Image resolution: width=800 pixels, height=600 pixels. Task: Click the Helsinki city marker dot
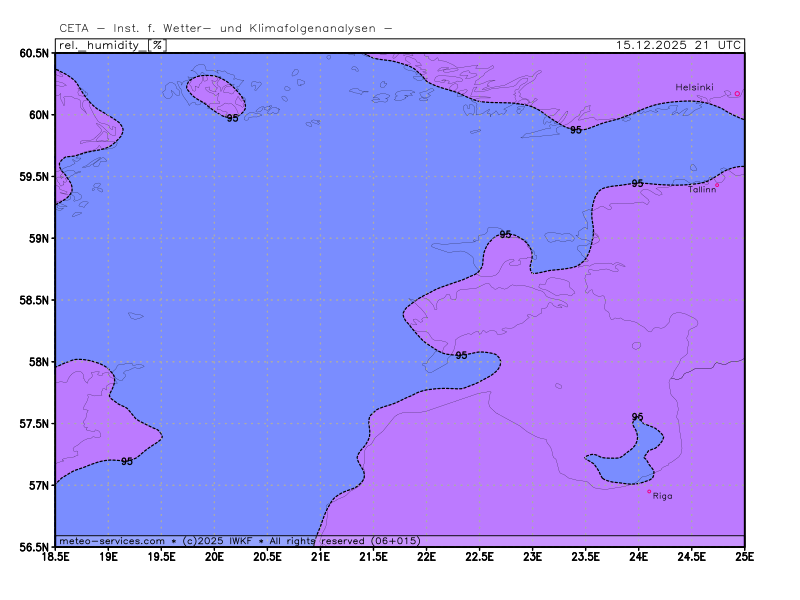[x=737, y=94]
